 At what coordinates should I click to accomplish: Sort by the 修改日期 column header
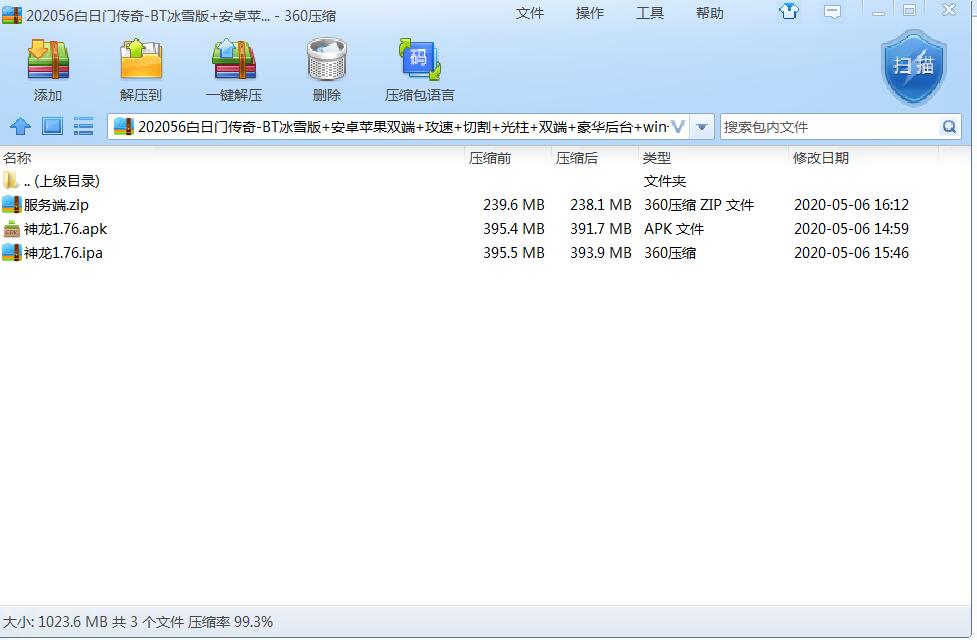click(821, 158)
